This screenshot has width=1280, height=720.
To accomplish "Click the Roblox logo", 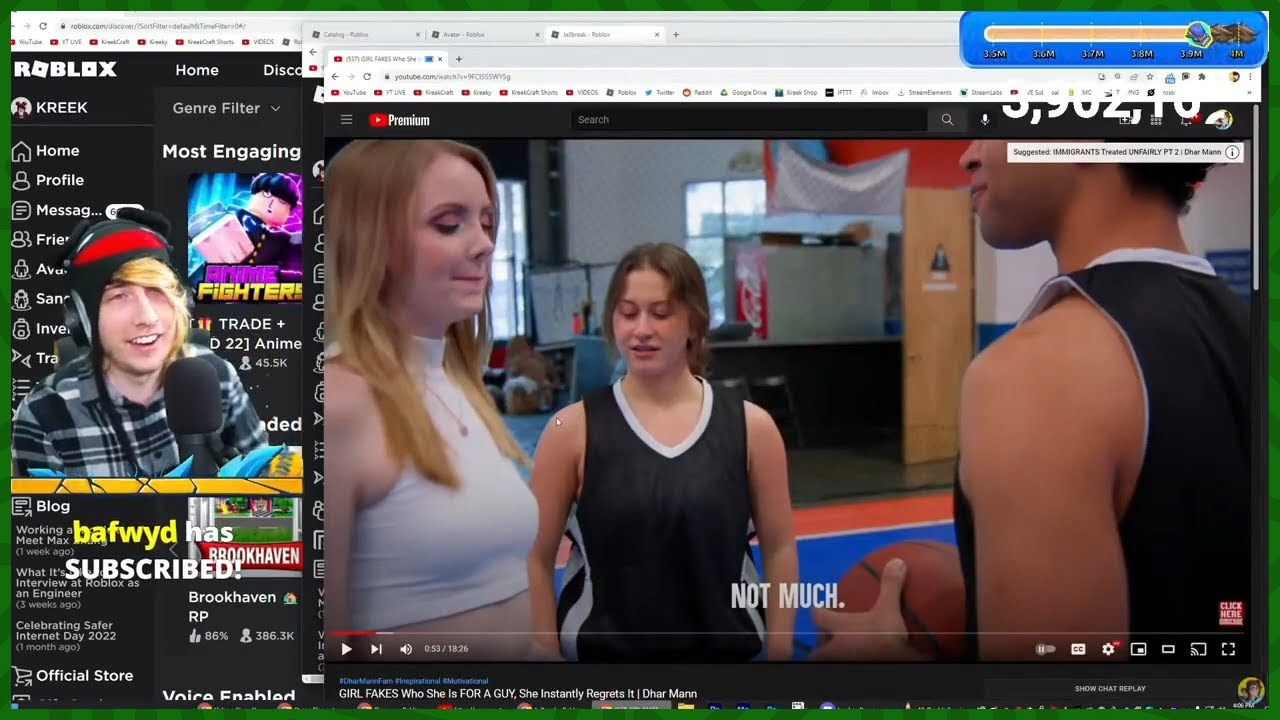I will (x=65, y=69).
